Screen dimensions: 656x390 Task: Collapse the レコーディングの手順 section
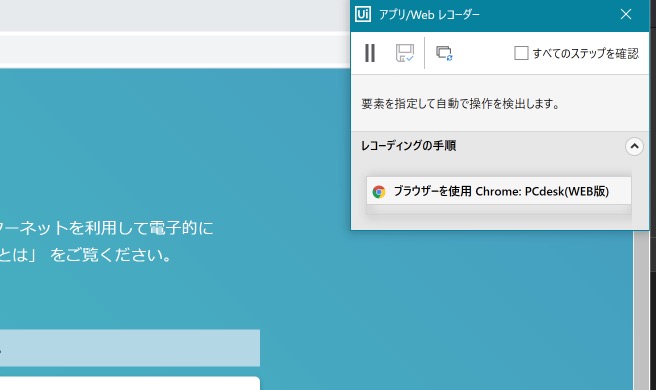[x=634, y=146]
